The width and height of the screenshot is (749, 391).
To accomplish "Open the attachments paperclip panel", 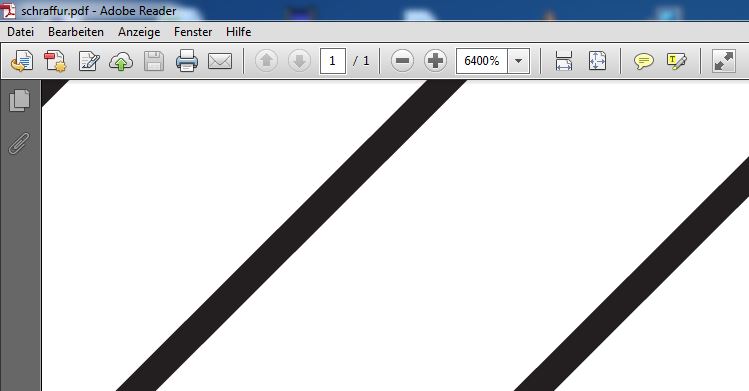I will coord(19,143).
